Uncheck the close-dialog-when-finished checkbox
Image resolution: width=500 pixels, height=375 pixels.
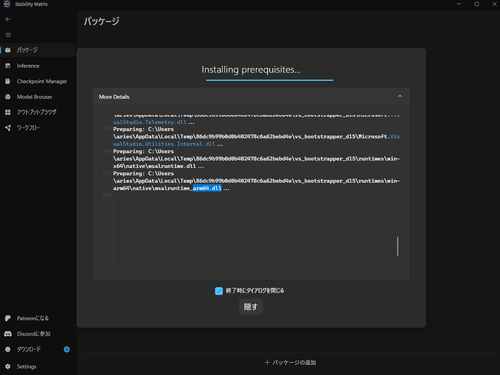click(219, 291)
